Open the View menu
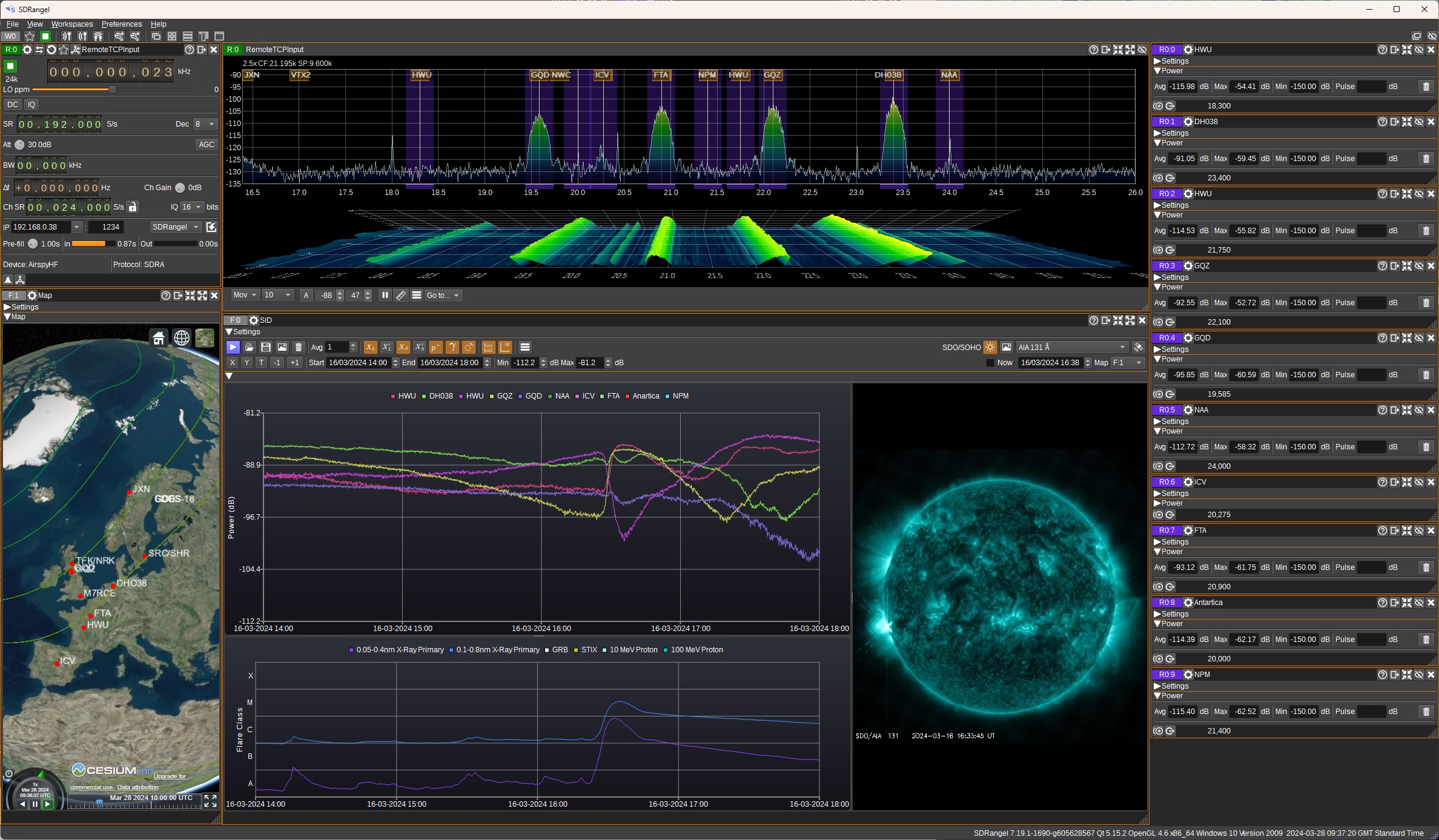 click(x=35, y=24)
